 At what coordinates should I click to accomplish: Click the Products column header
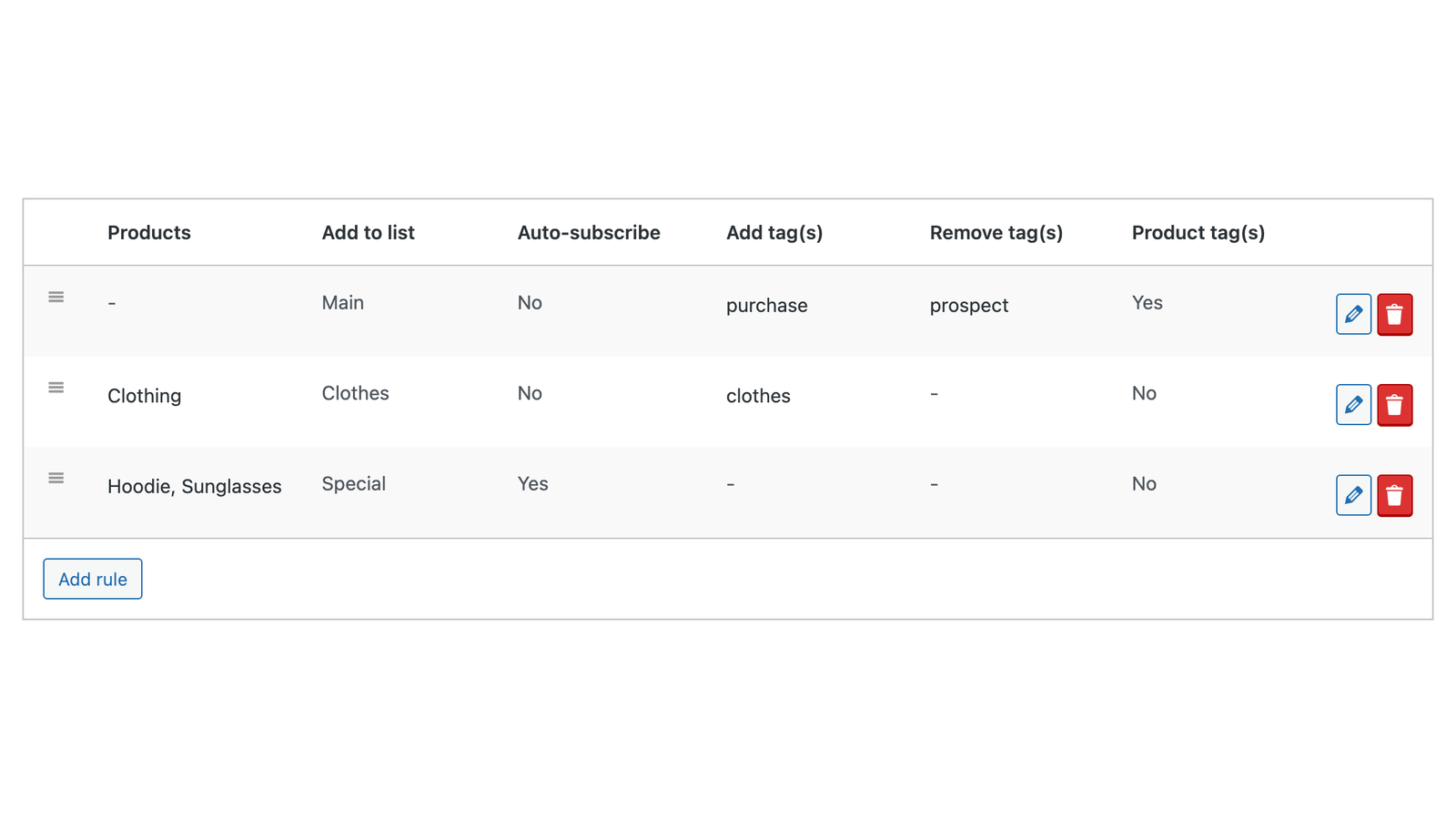[149, 233]
